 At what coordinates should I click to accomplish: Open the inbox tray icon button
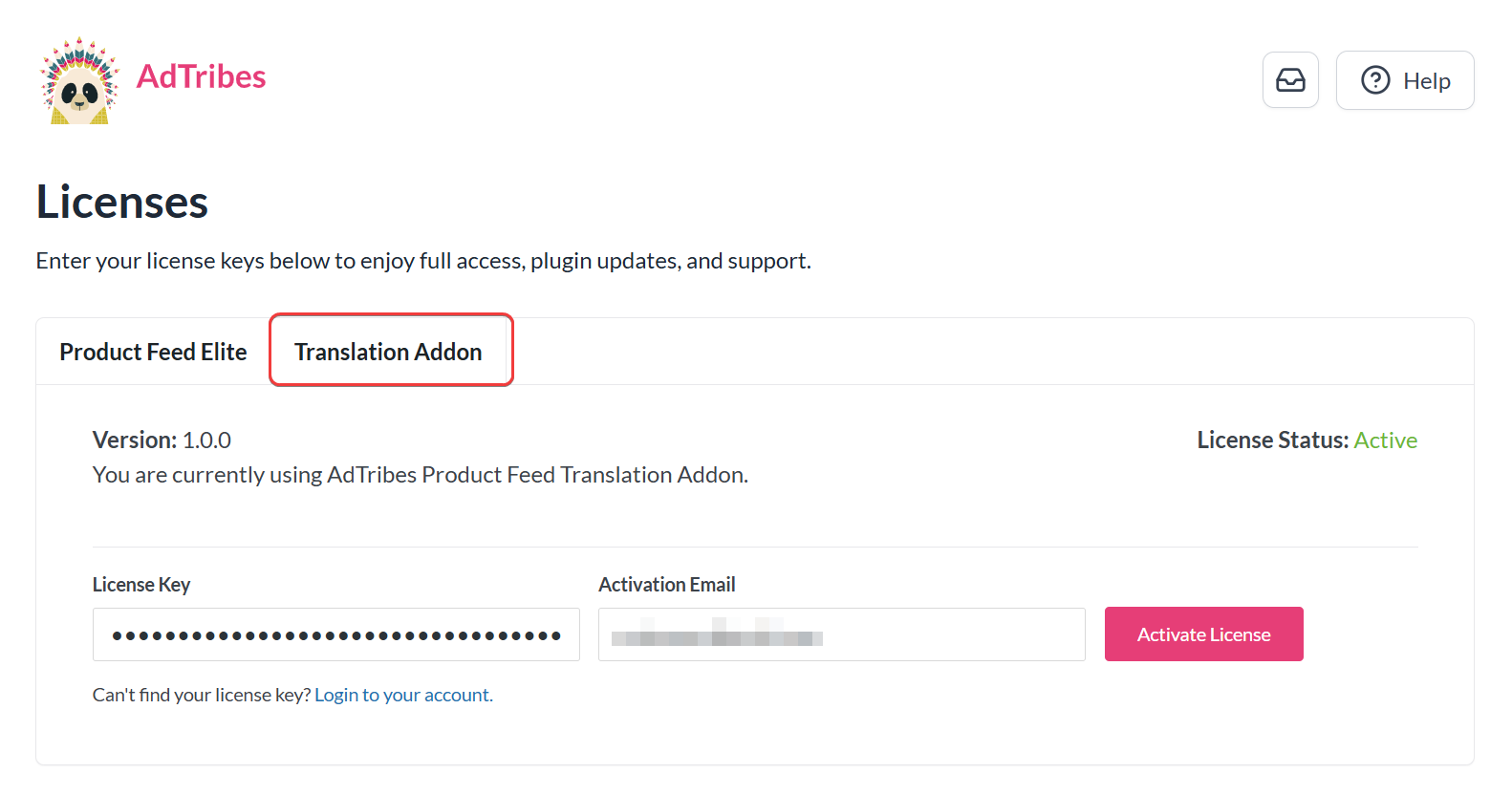(1290, 80)
